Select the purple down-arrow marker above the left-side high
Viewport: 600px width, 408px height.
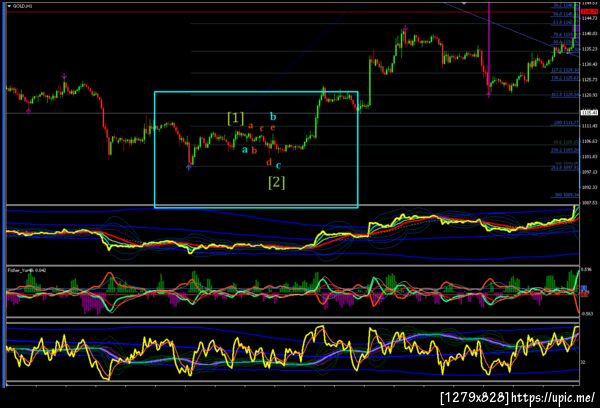coord(65,76)
